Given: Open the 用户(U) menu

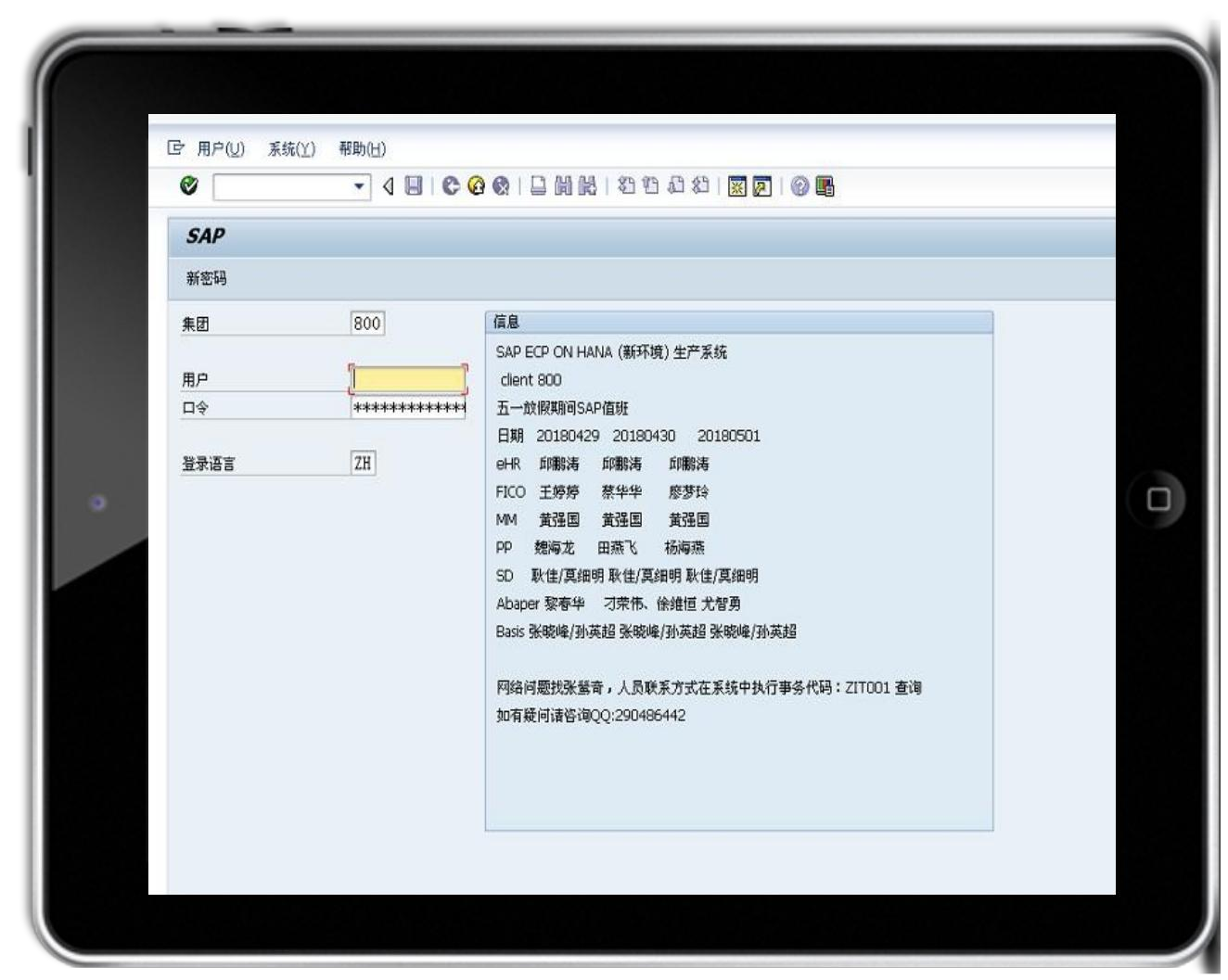Looking at the screenshot, I should [221, 148].
